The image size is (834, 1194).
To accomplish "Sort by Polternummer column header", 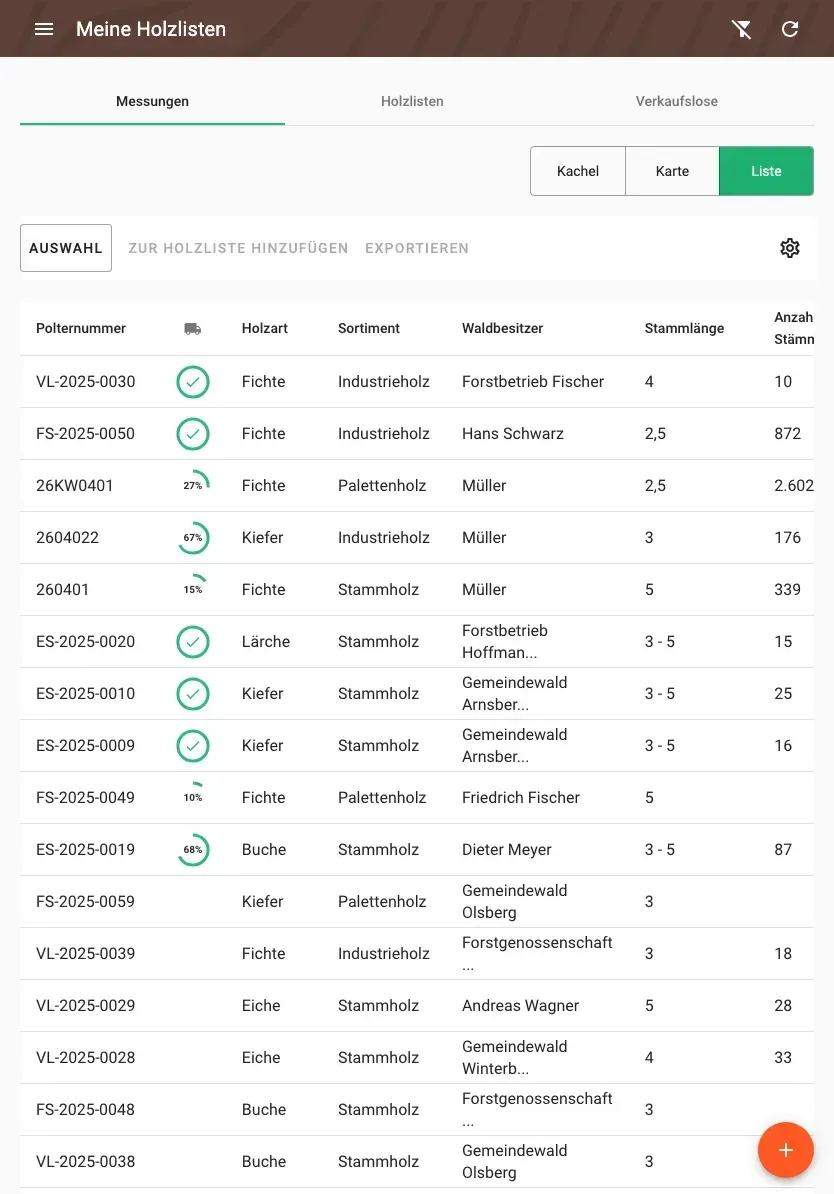I will click(x=81, y=328).
